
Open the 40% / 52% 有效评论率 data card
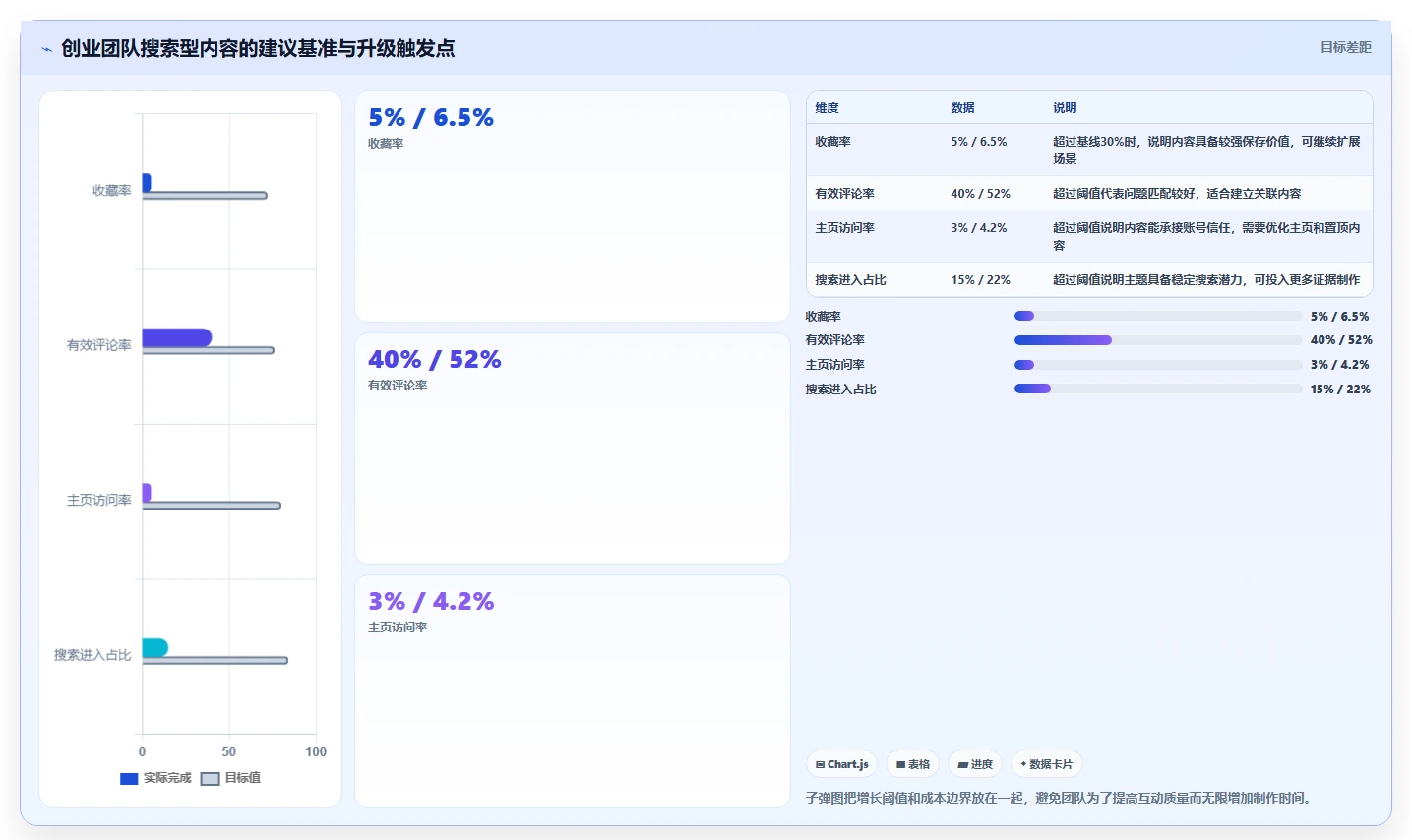(x=573, y=449)
